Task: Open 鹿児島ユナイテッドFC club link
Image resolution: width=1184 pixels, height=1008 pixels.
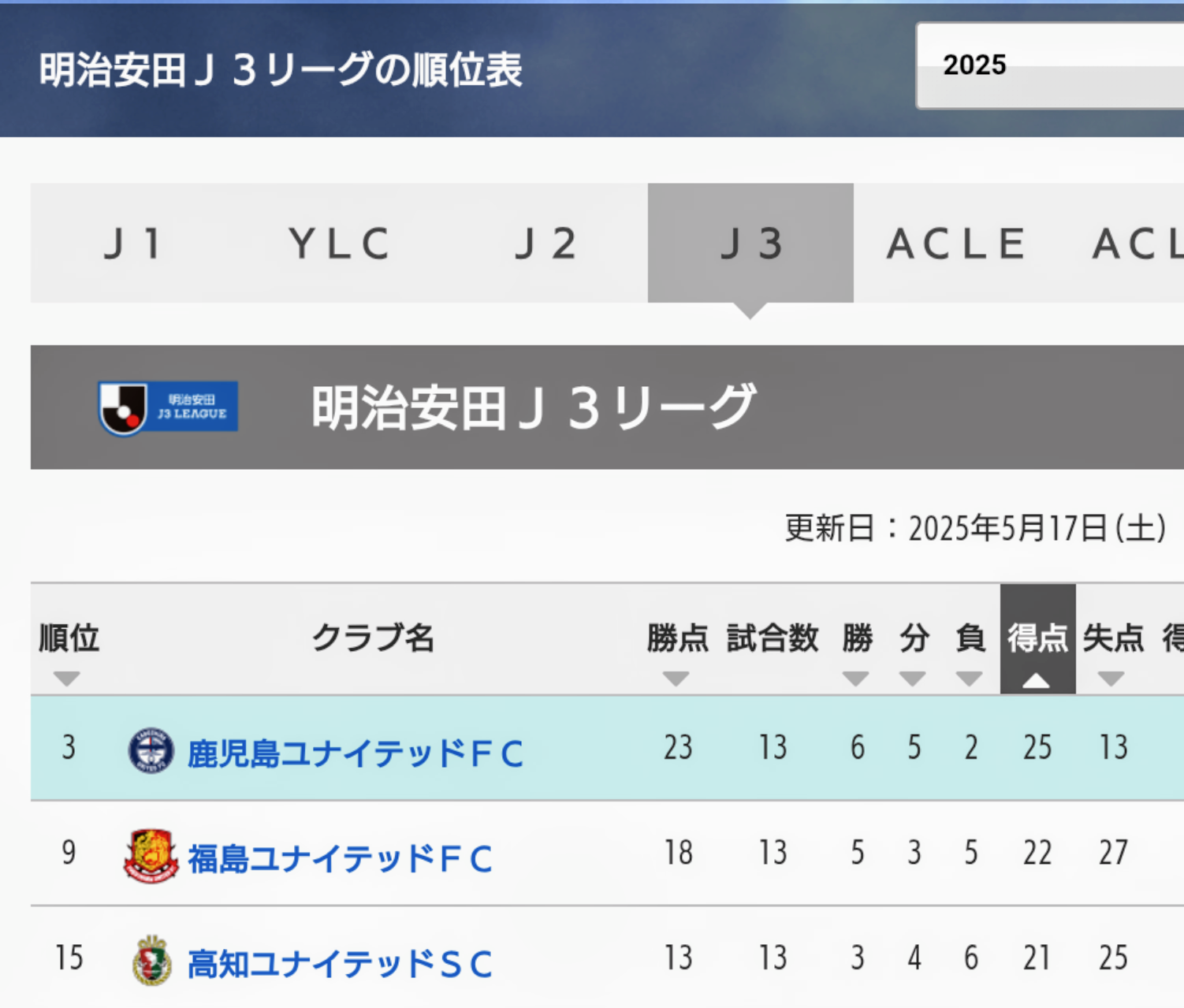Action: pos(356,753)
